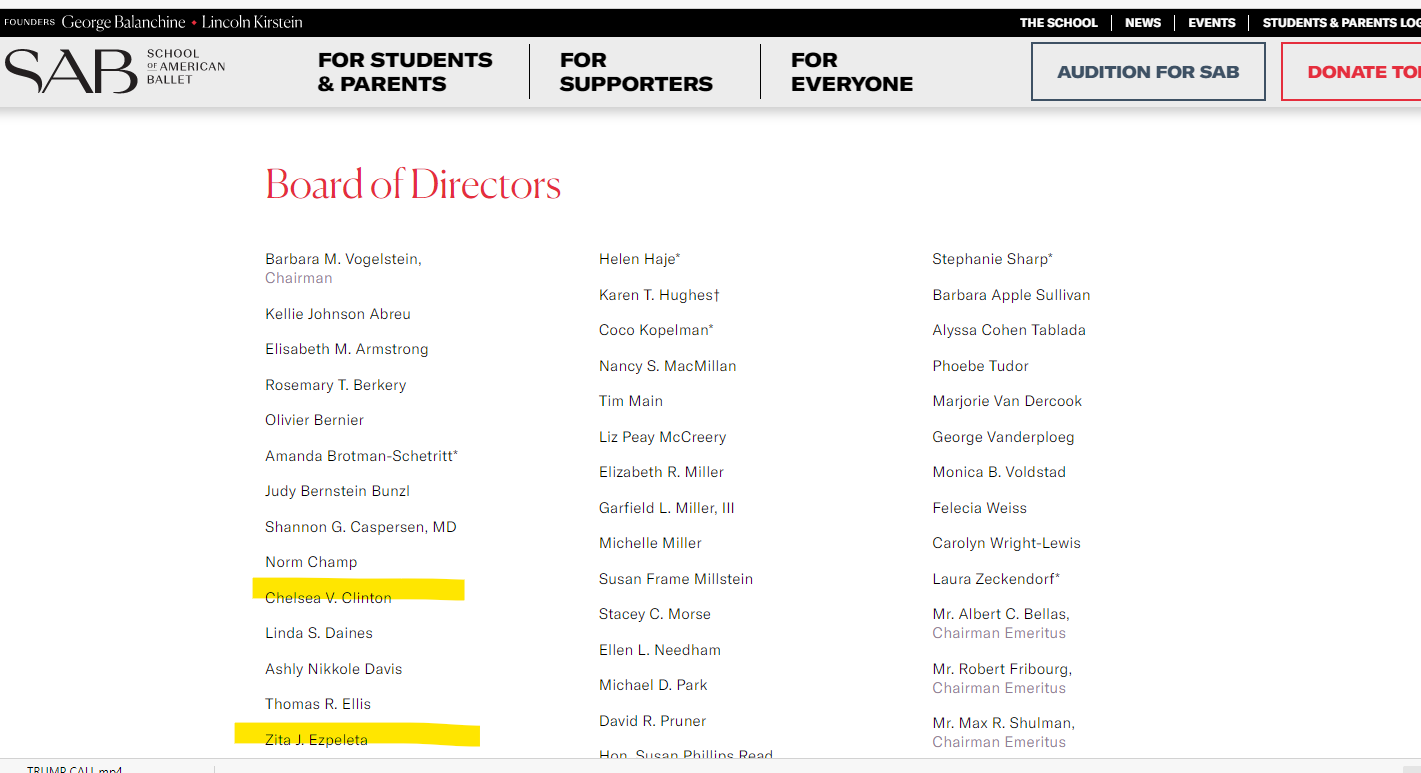Select the name Thomas R. Ellis
The width and height of the screenshot is (1421, 773).
[318, 704]
